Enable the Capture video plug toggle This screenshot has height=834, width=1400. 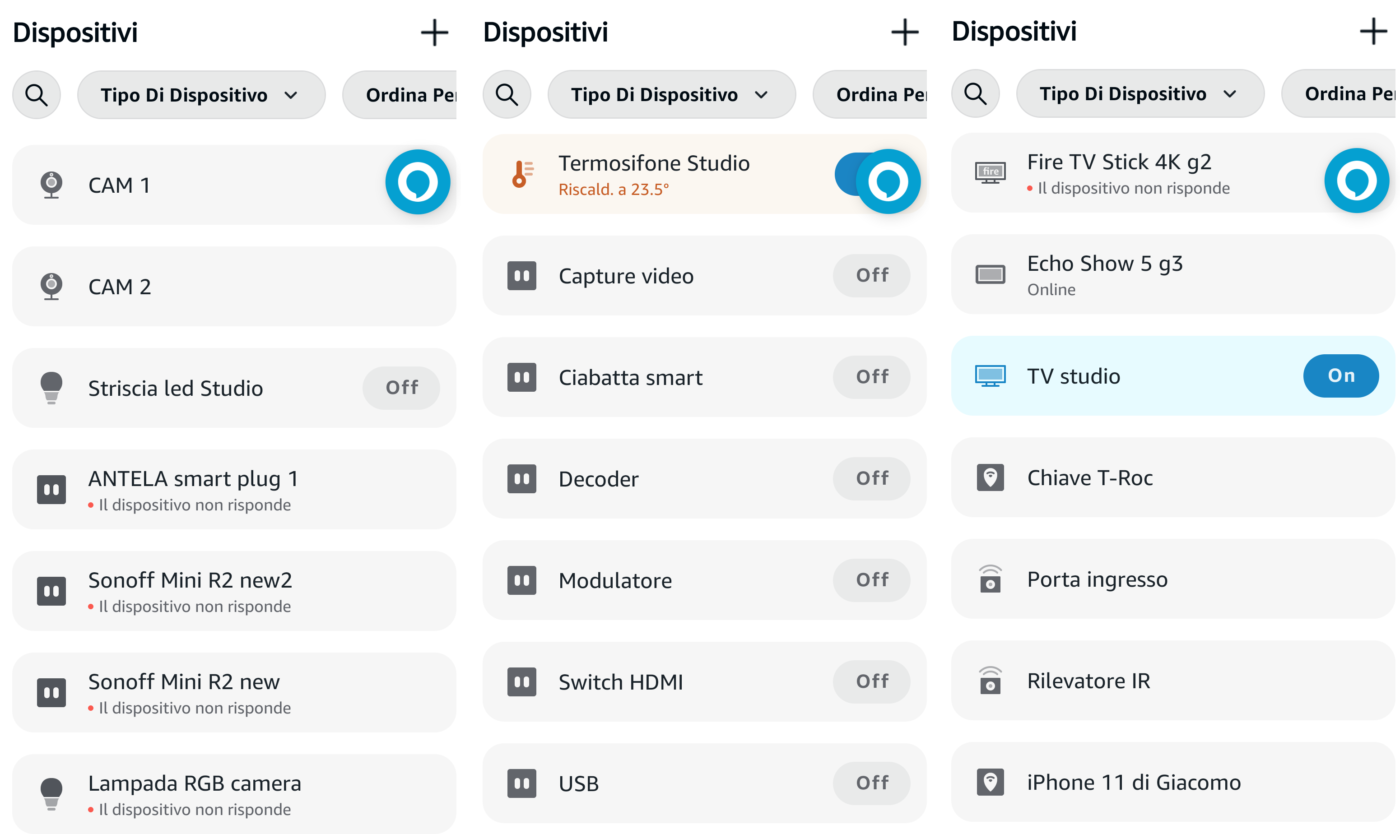872,275
